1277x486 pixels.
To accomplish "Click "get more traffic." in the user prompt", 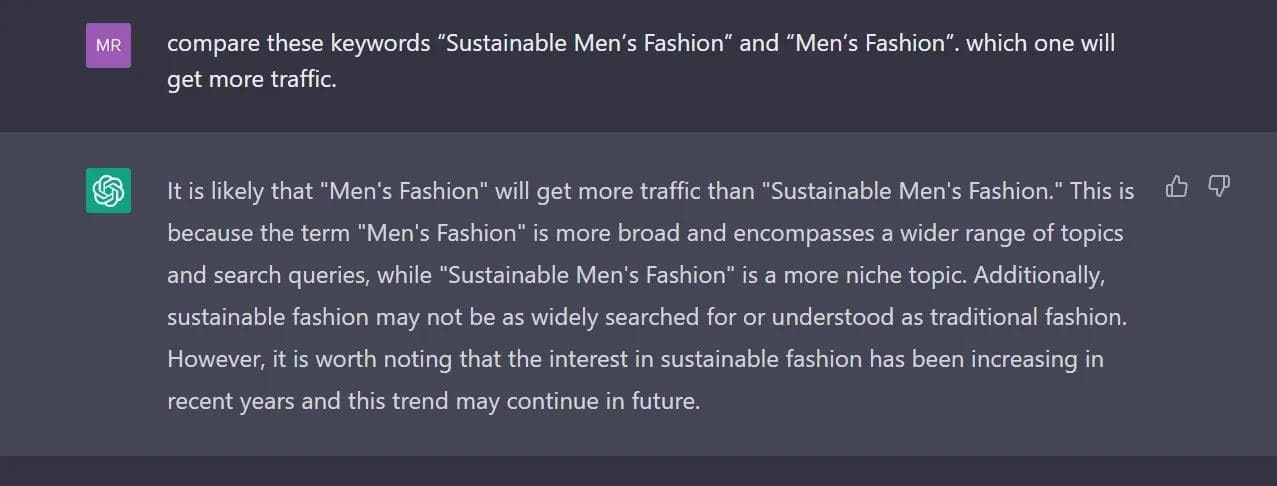I will pyautogui.click(x=252, y=79).
